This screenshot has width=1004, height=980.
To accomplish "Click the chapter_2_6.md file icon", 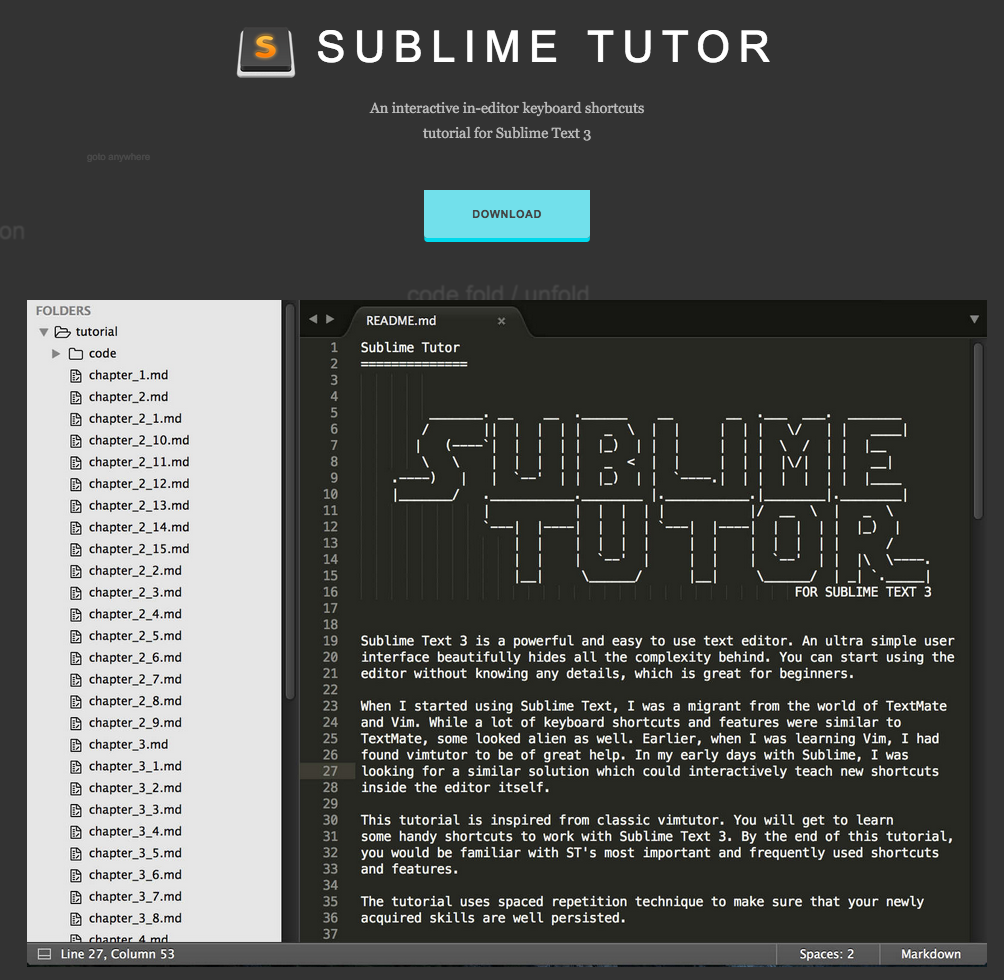I will tap(76, 659).
